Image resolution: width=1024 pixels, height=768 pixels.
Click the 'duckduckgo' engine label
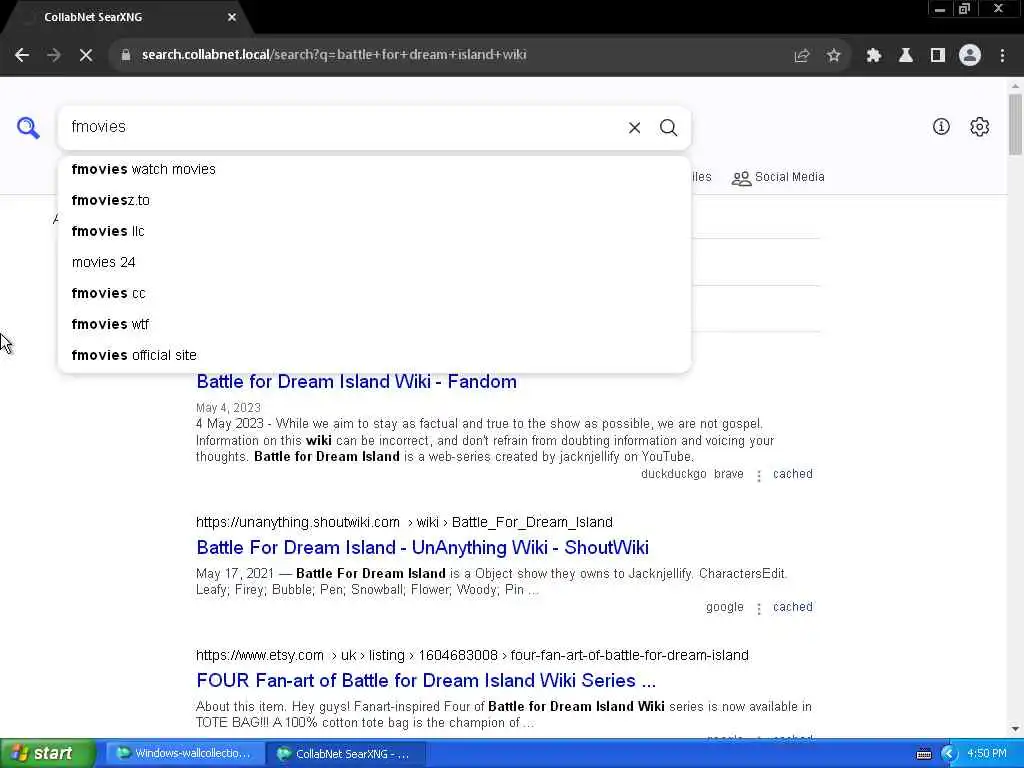pos(673,474)
